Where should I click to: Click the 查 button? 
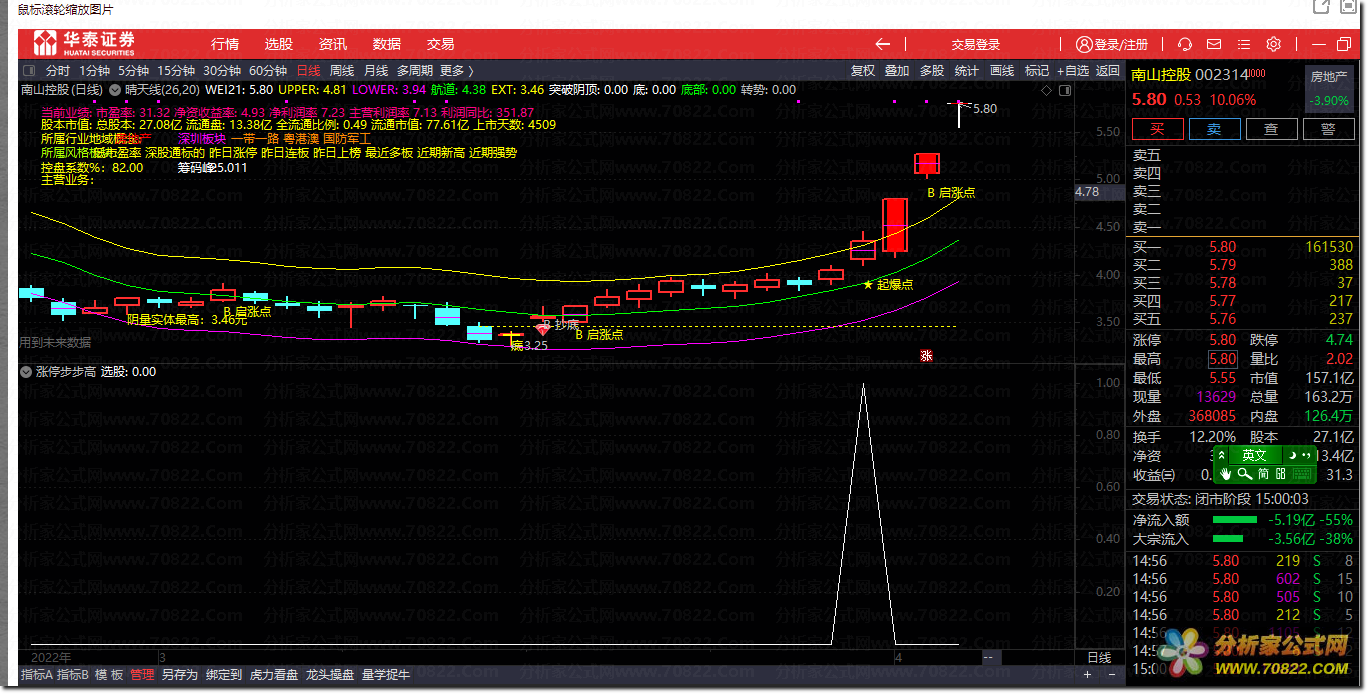click(1272, 129)
